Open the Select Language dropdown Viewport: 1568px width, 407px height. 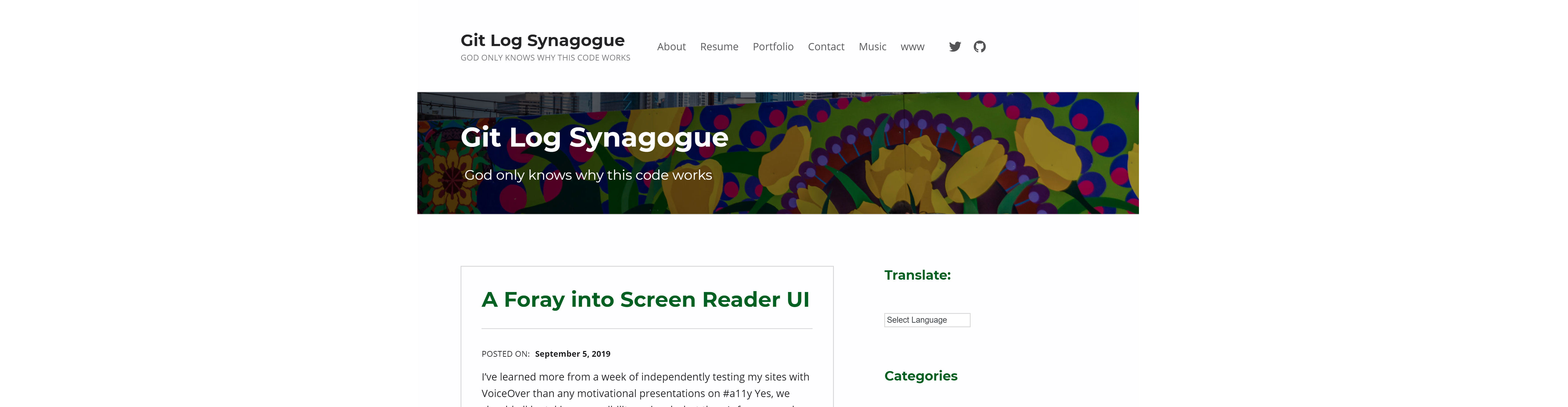[926, 320]
